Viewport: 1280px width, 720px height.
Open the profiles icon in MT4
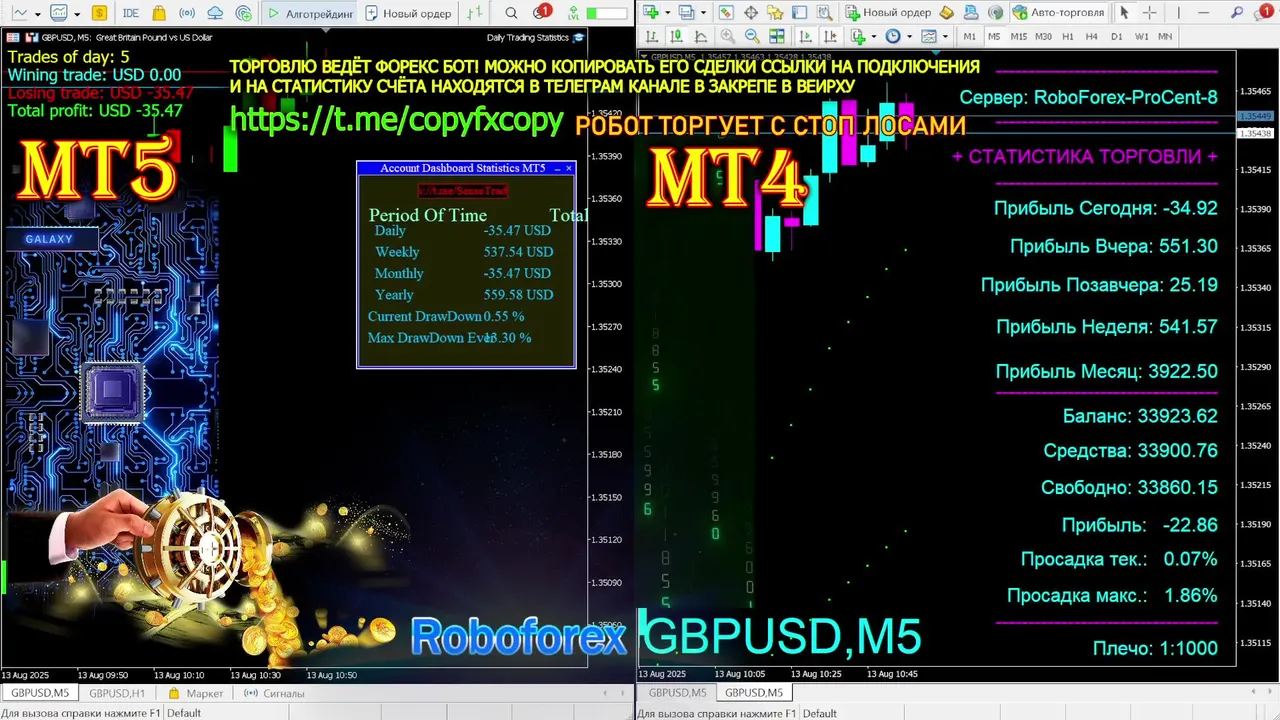point(686,12)
